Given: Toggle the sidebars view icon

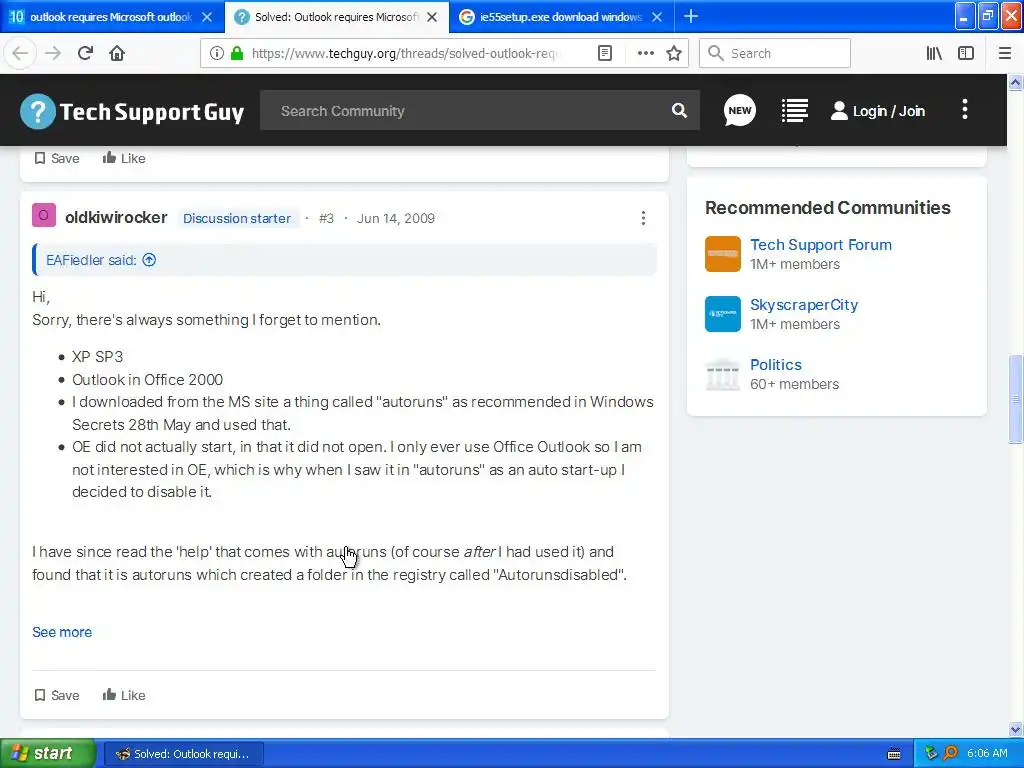Looking at the screenshot, I should click(x=966, y=54).
